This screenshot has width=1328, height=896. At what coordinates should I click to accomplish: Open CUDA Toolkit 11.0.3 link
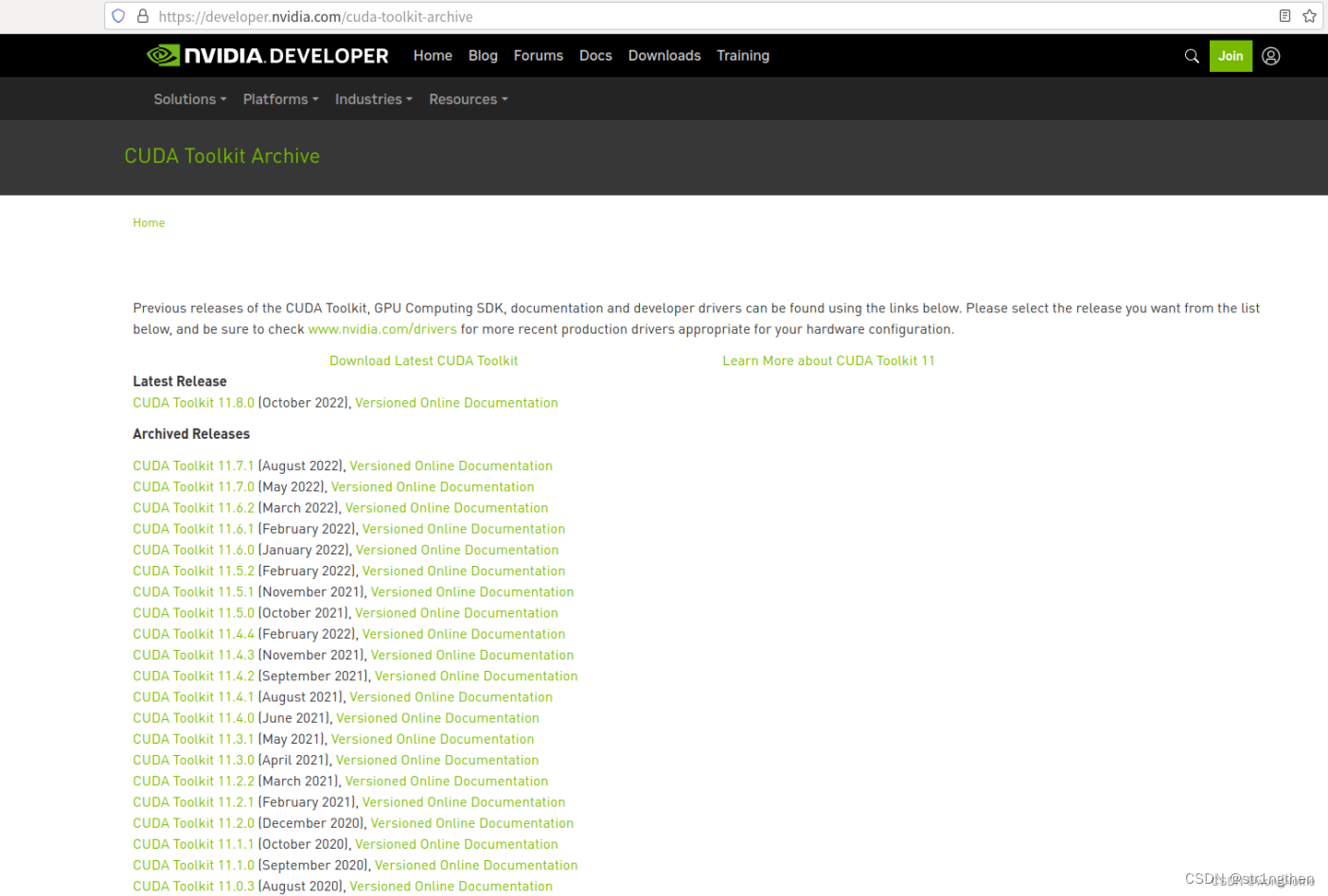coord(194,887)
